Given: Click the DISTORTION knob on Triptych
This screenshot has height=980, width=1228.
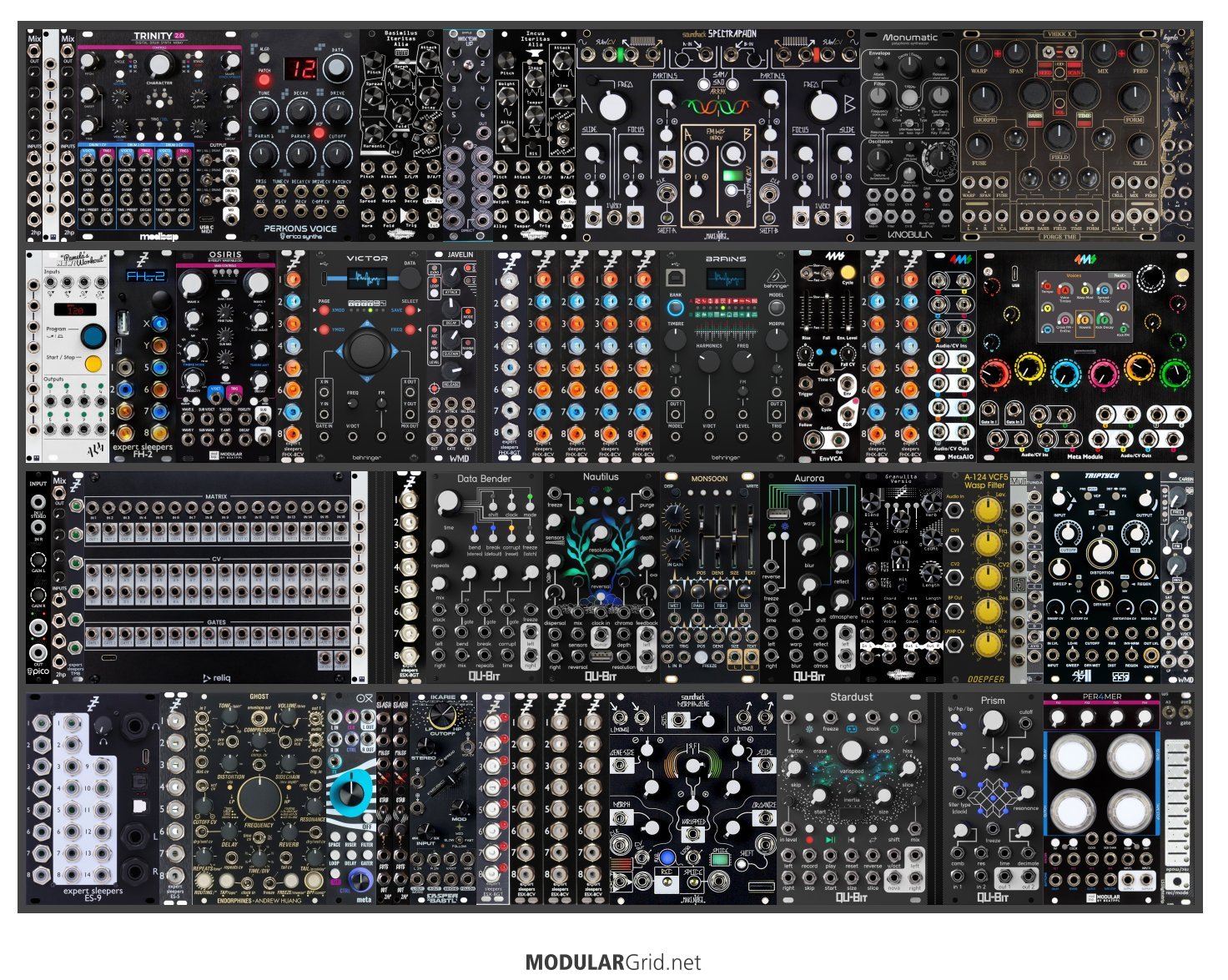Looking at the screenshot, I should coord(1101,552).
